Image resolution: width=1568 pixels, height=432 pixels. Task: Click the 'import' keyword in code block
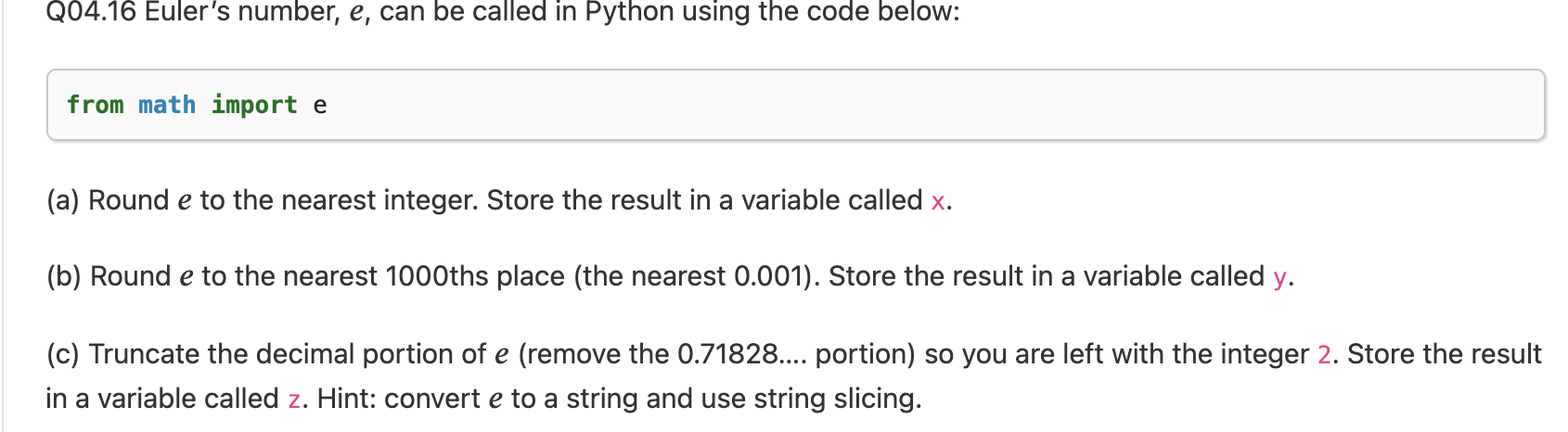(x=254, y=106)
